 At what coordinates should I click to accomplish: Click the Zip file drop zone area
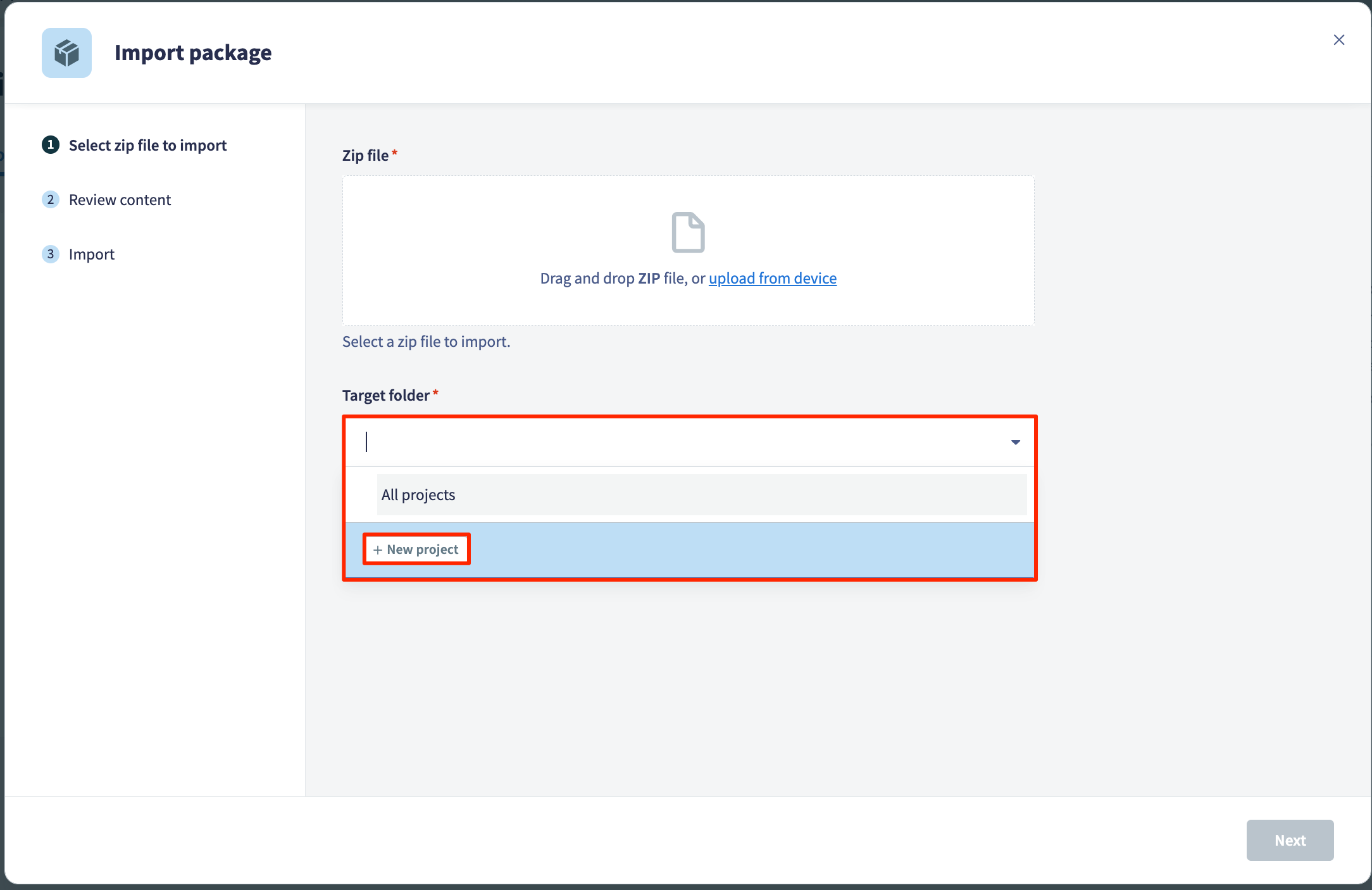[x=689, y=251]
